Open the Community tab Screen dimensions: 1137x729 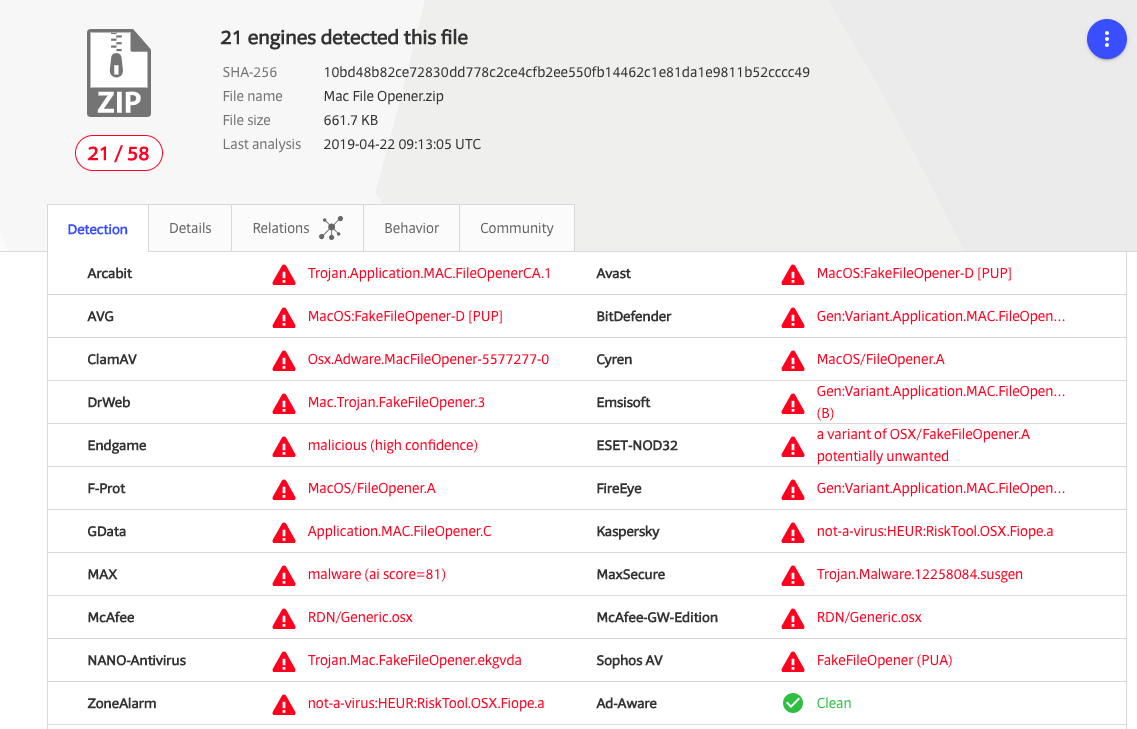click(x=516, y=228)
